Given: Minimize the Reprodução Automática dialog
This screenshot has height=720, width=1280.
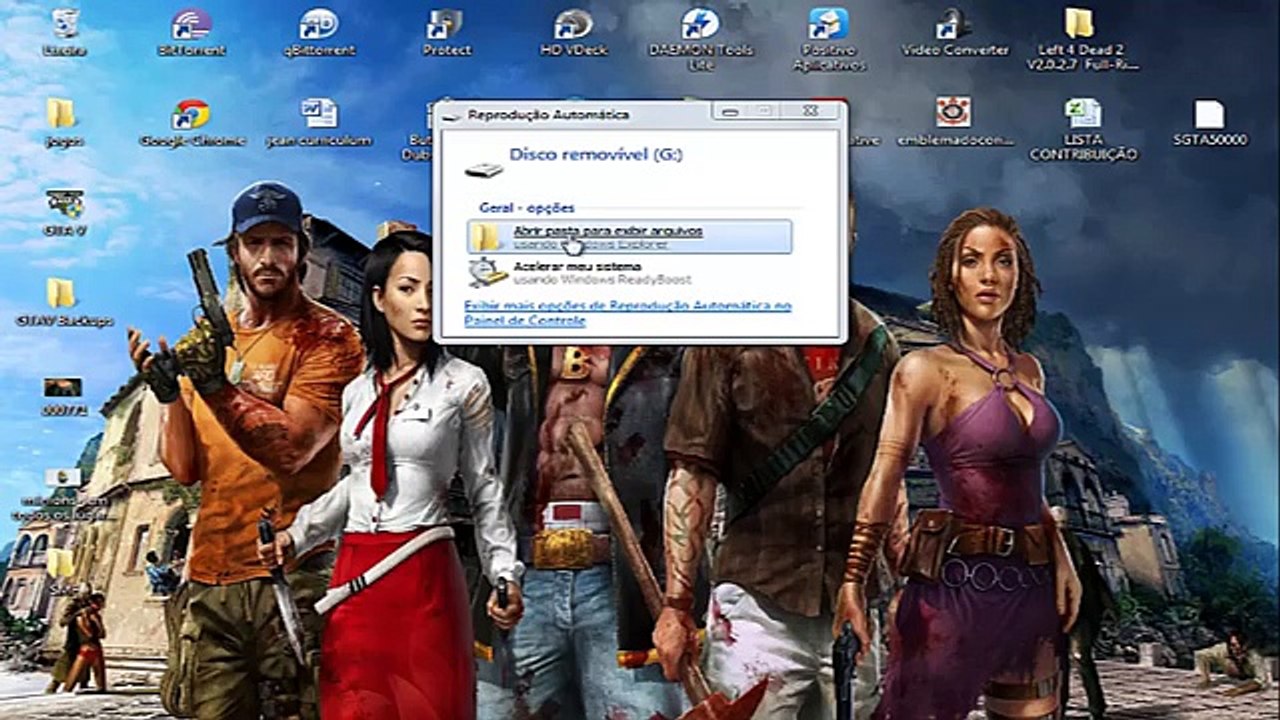Looking at the screenshot, I should pyautogui.click(x=731, y=111).
